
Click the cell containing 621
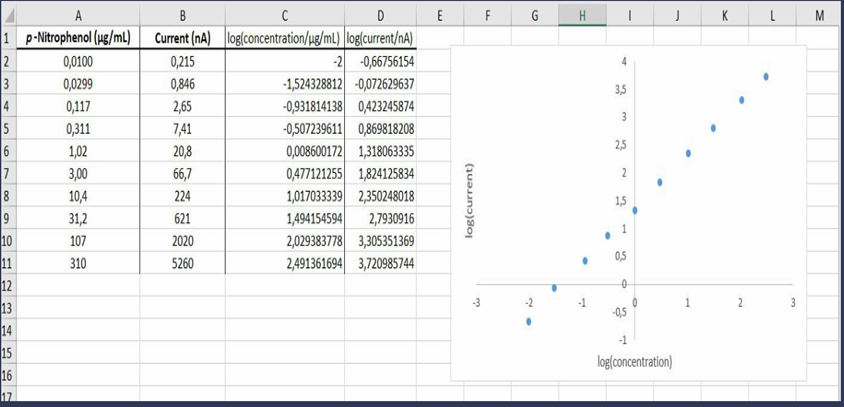[182, 218]
